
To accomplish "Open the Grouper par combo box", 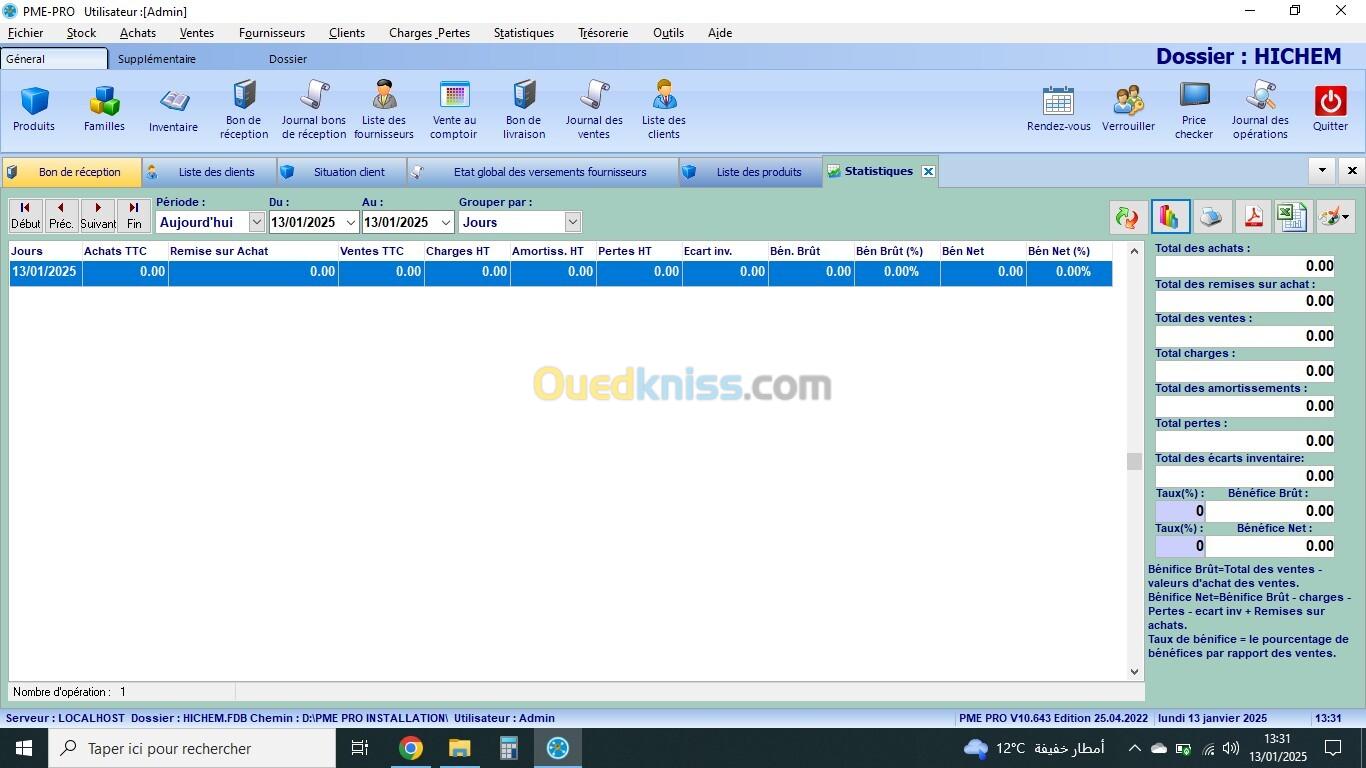I will [x=572, y=222].
